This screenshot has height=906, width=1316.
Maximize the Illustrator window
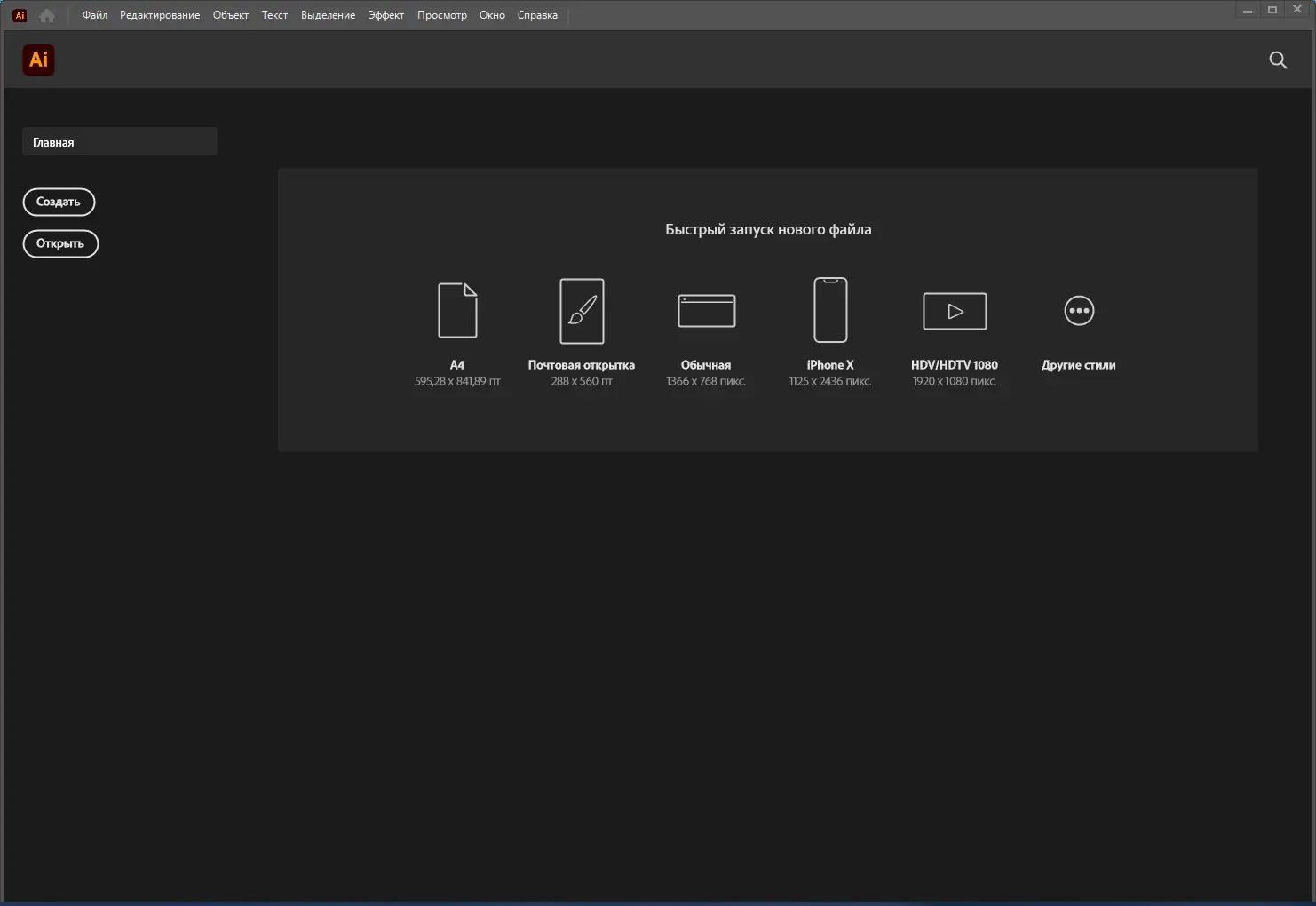coord(1272,11)
